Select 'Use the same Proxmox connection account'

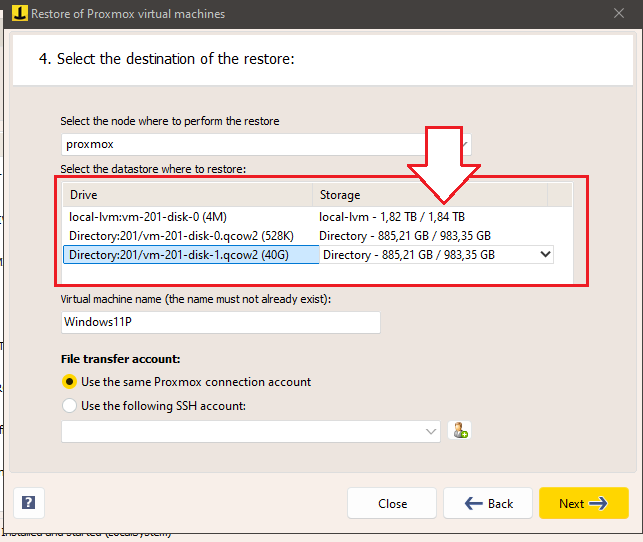point(69,381)
